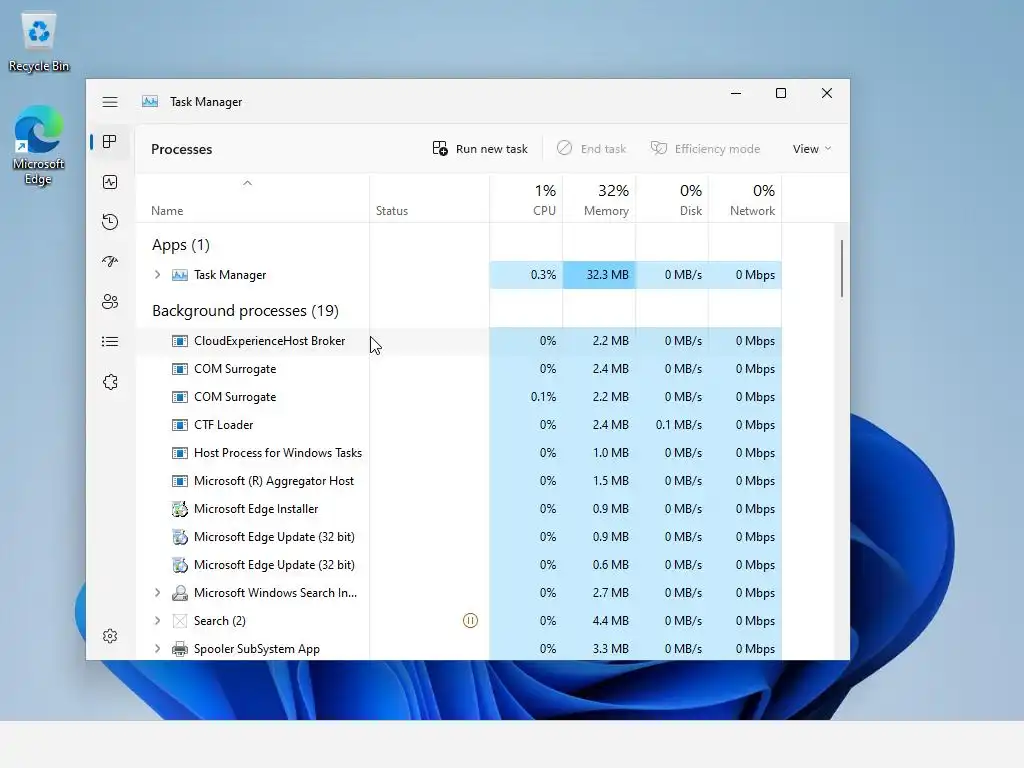Click the Task Manager app row icon

(180, 275)
